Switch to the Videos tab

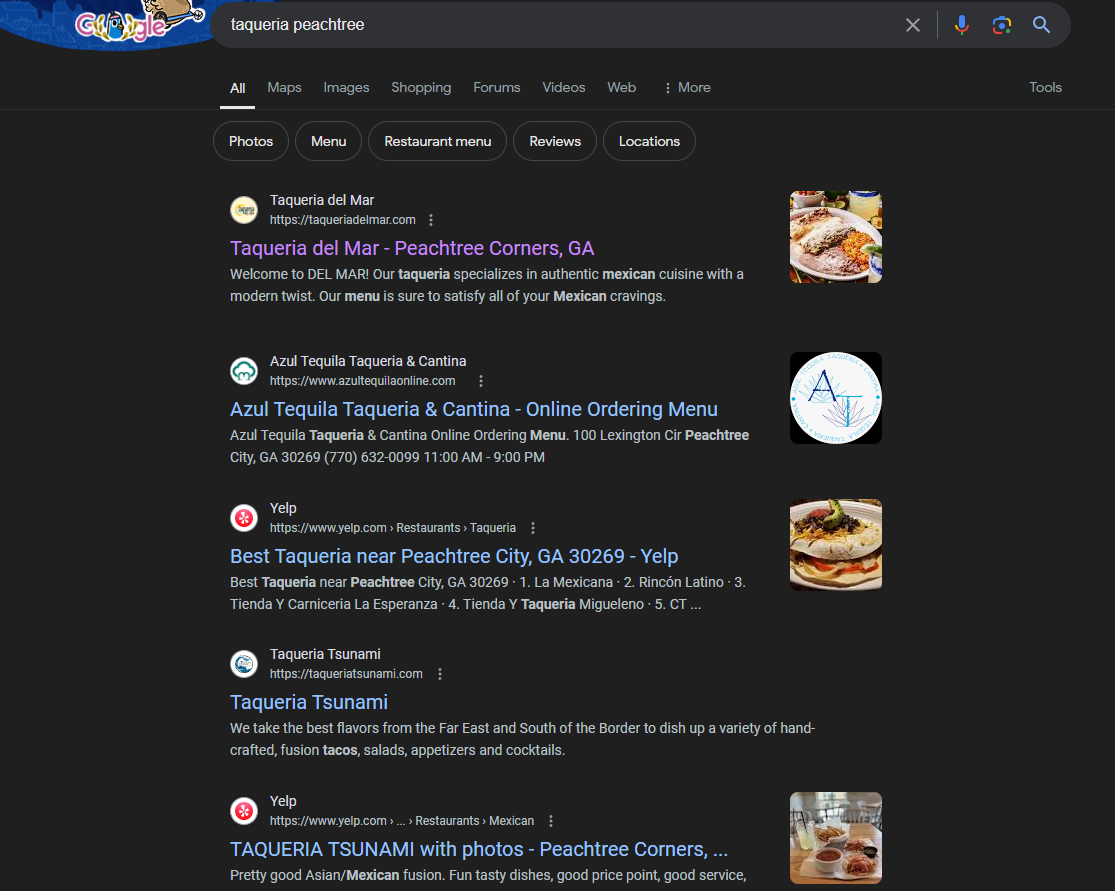[x=564, y=87]
